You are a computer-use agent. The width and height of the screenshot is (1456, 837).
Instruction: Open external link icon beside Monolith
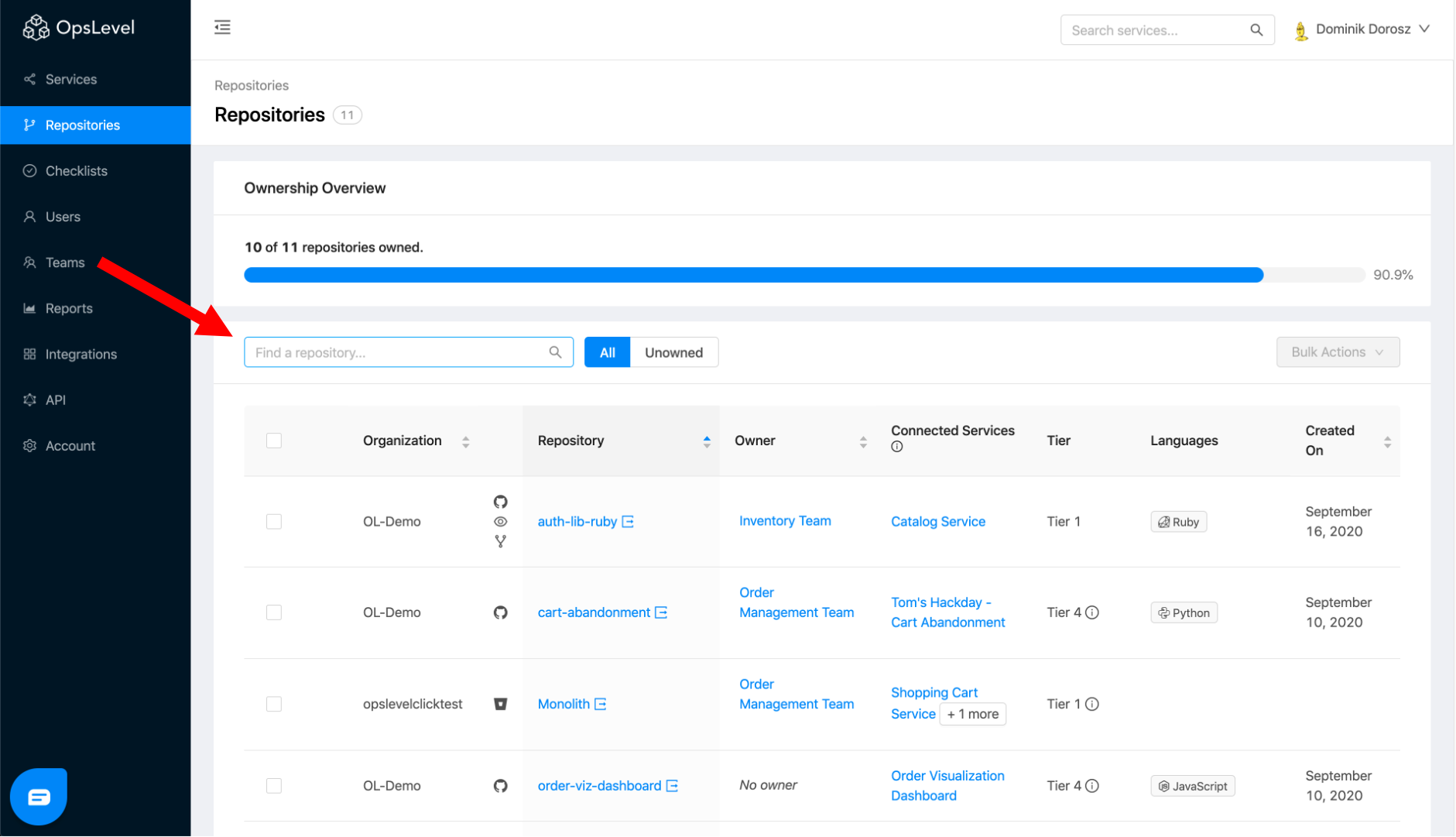click(601, 704)
